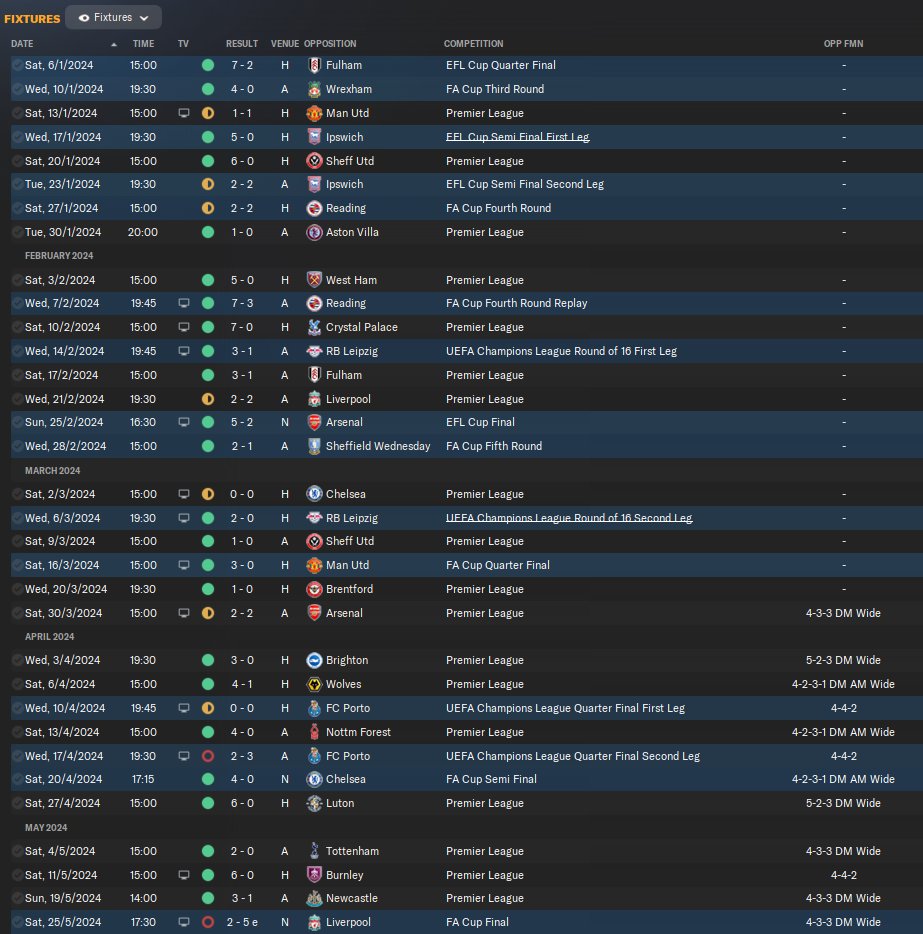
Task: Click TV icon on the FA Cup Final row
Action: coord(184,922)
